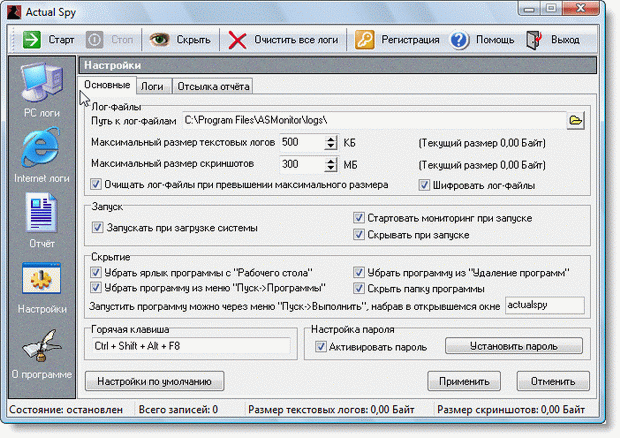This screenshot has width=620, height=438.
Task: Toggle Шифровать лог-файлы checkbox
Action: [x=424, y=185]
